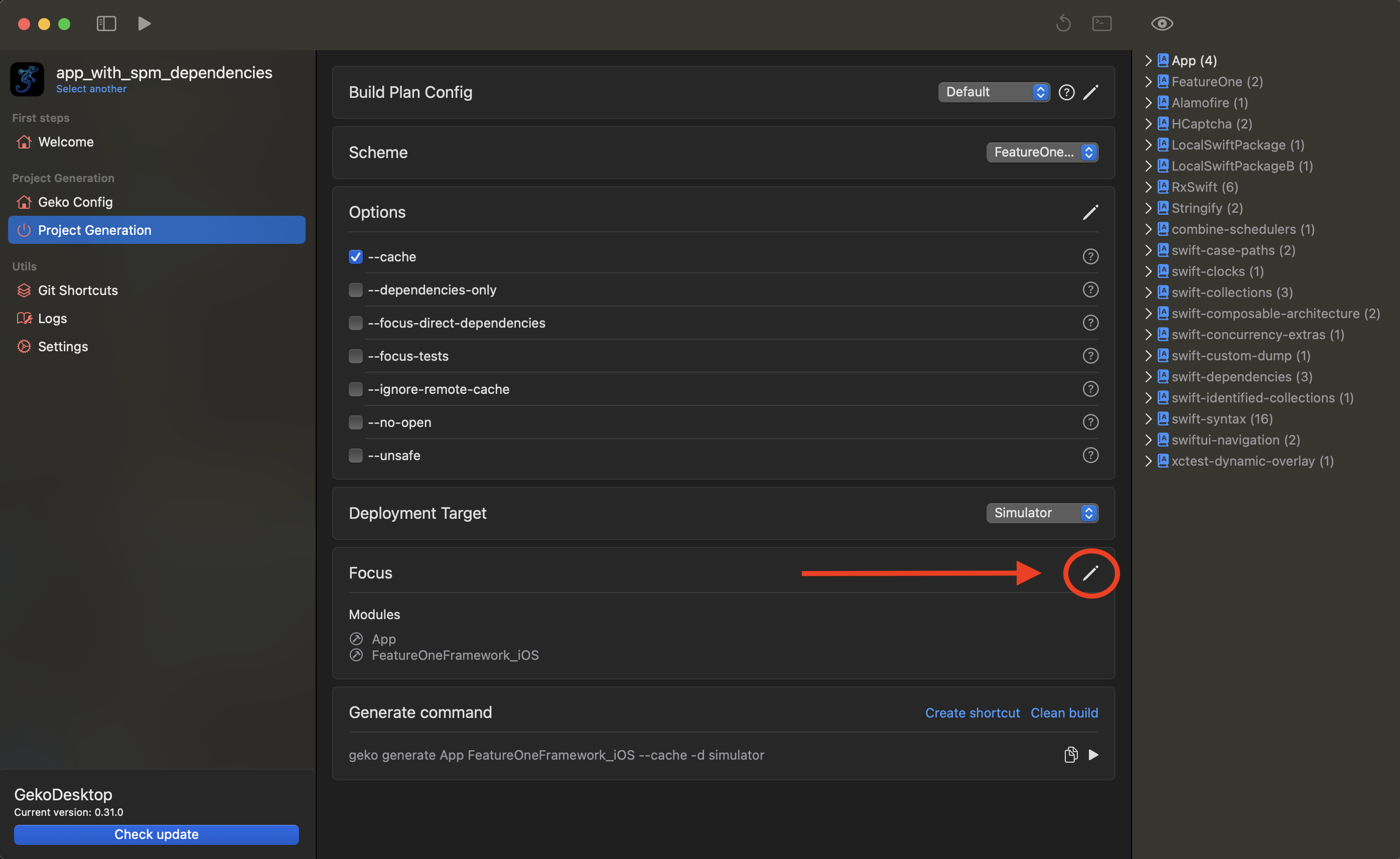Click the eye icon in toolbar
Screen dimensions: 1400x859
click(x=1161, y=23)
